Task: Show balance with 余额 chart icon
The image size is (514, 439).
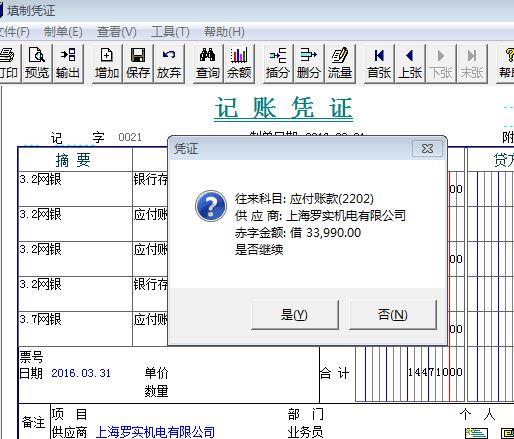Action: 239,63
